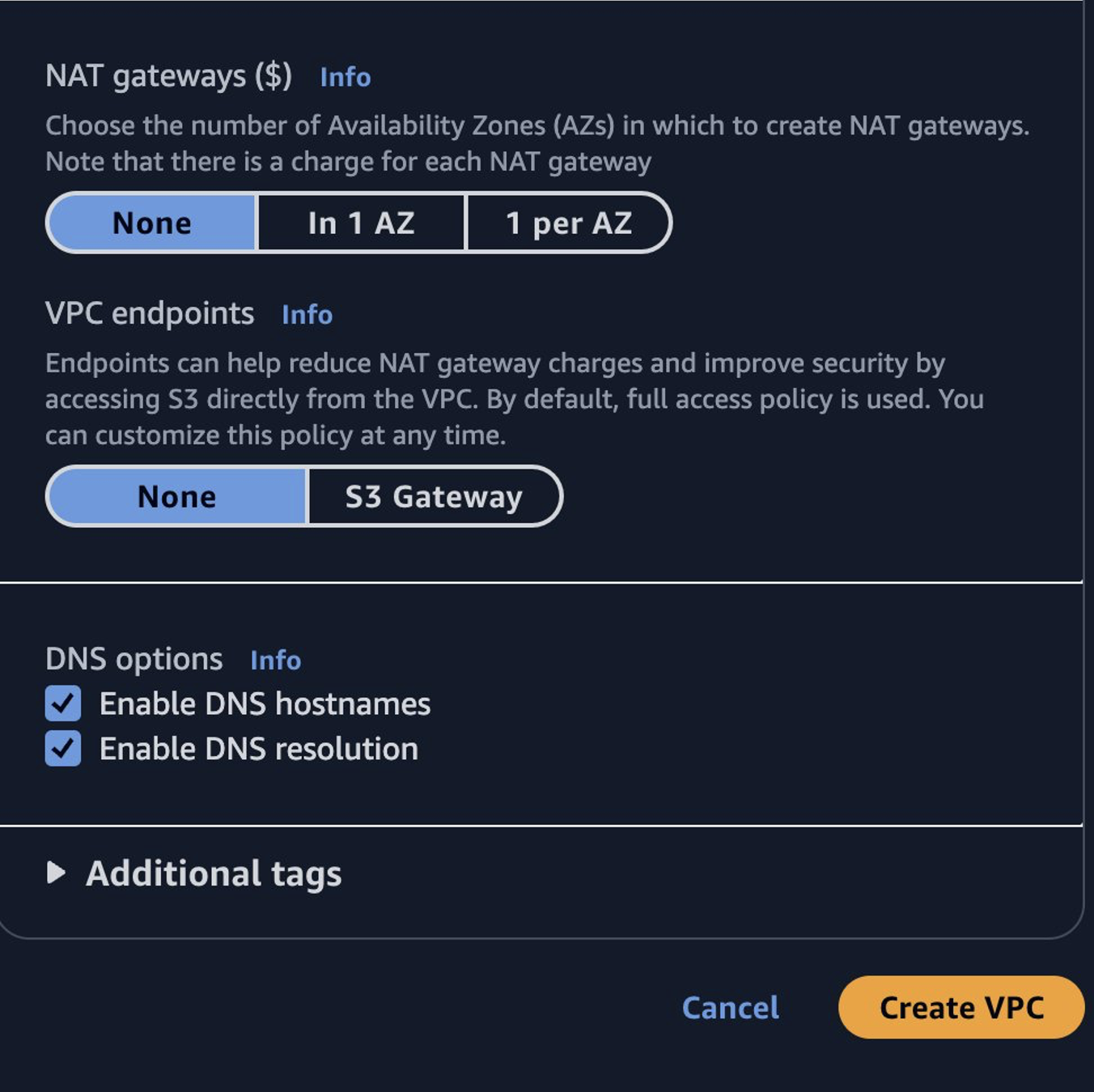Cancel the VPC creation
The image size is (1094, 1092).
[729, 1008]
